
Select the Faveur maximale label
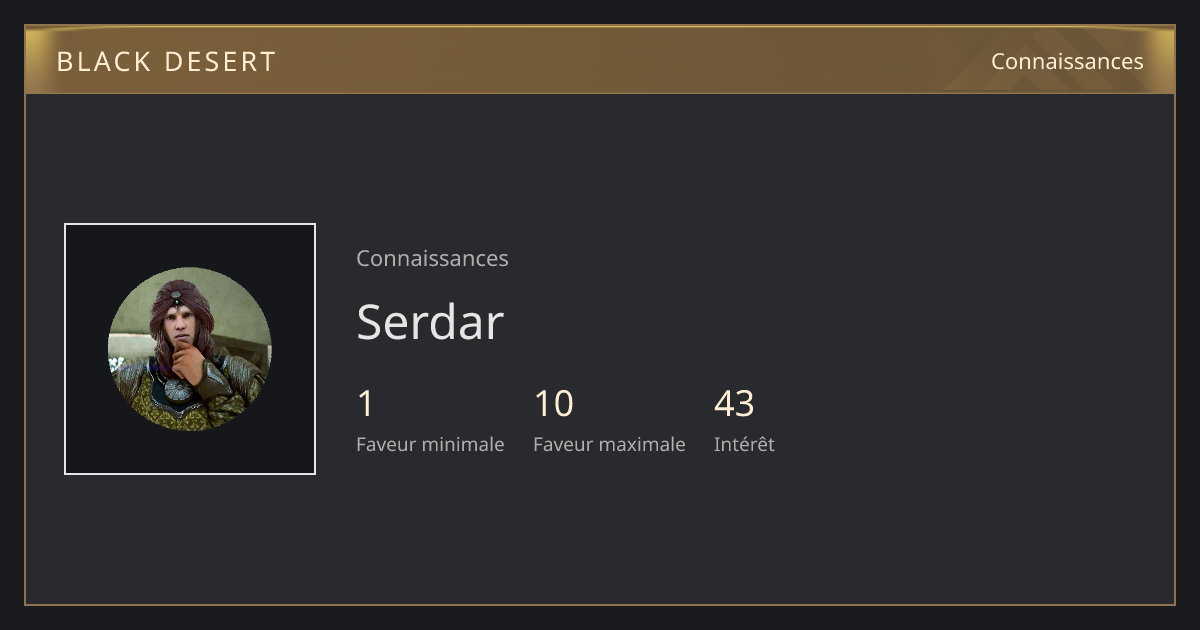[x=609, y=444]
